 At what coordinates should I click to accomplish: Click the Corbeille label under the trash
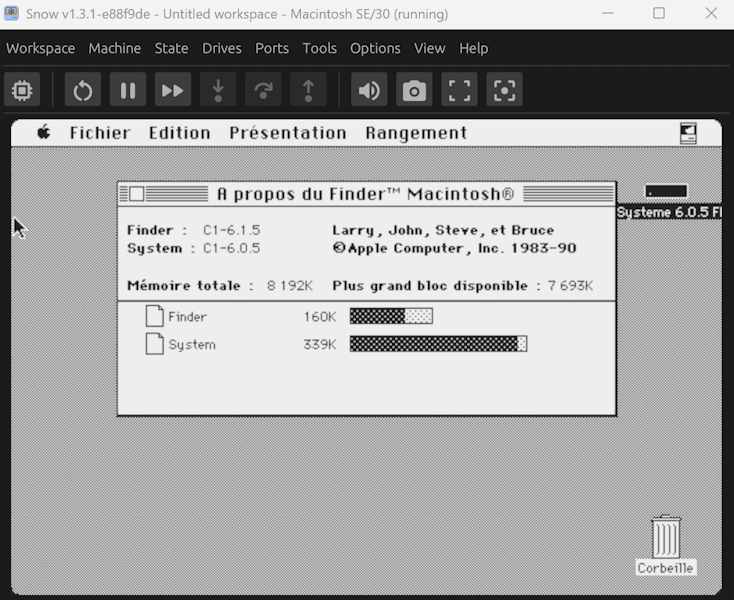(x=665, y=568)
